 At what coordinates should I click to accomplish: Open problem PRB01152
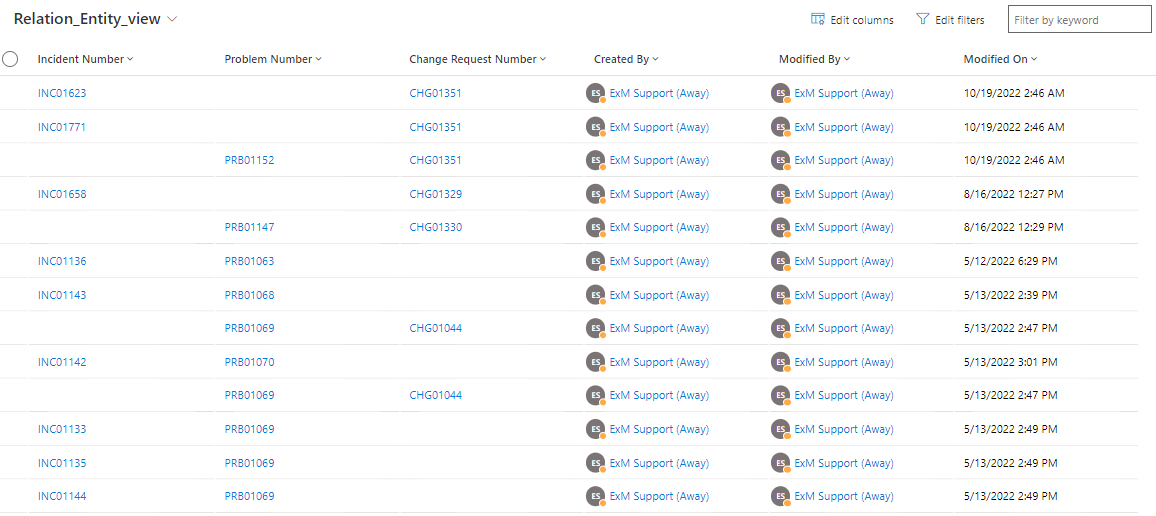tap(249, 160)
